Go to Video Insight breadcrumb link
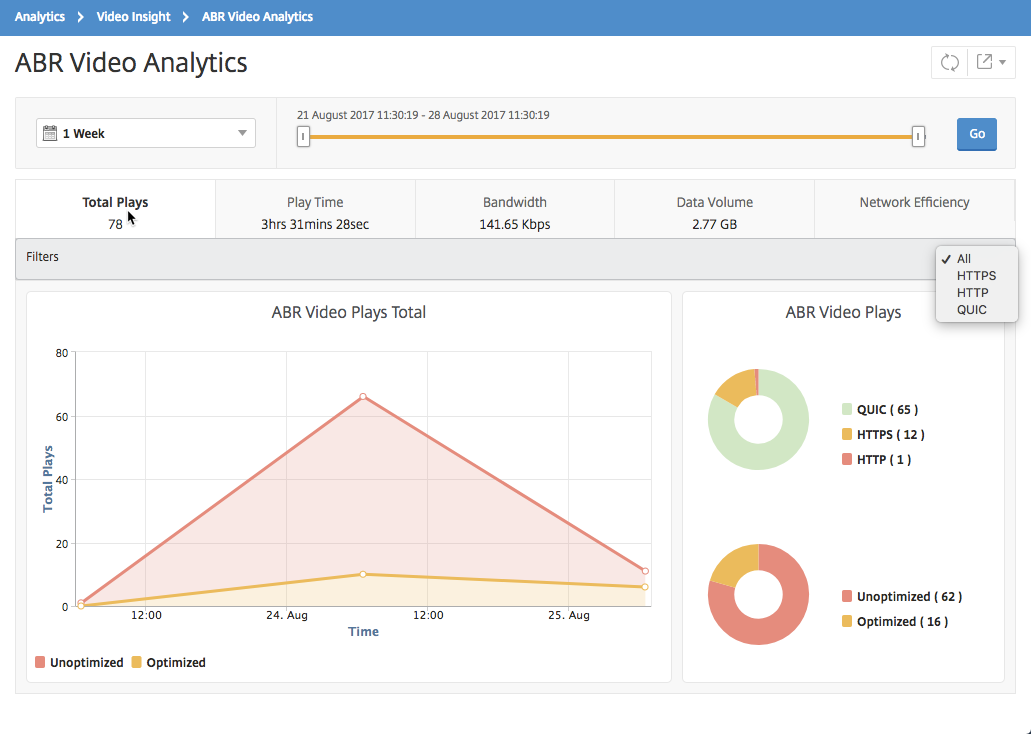1031x734 pixels. (133, 16)
